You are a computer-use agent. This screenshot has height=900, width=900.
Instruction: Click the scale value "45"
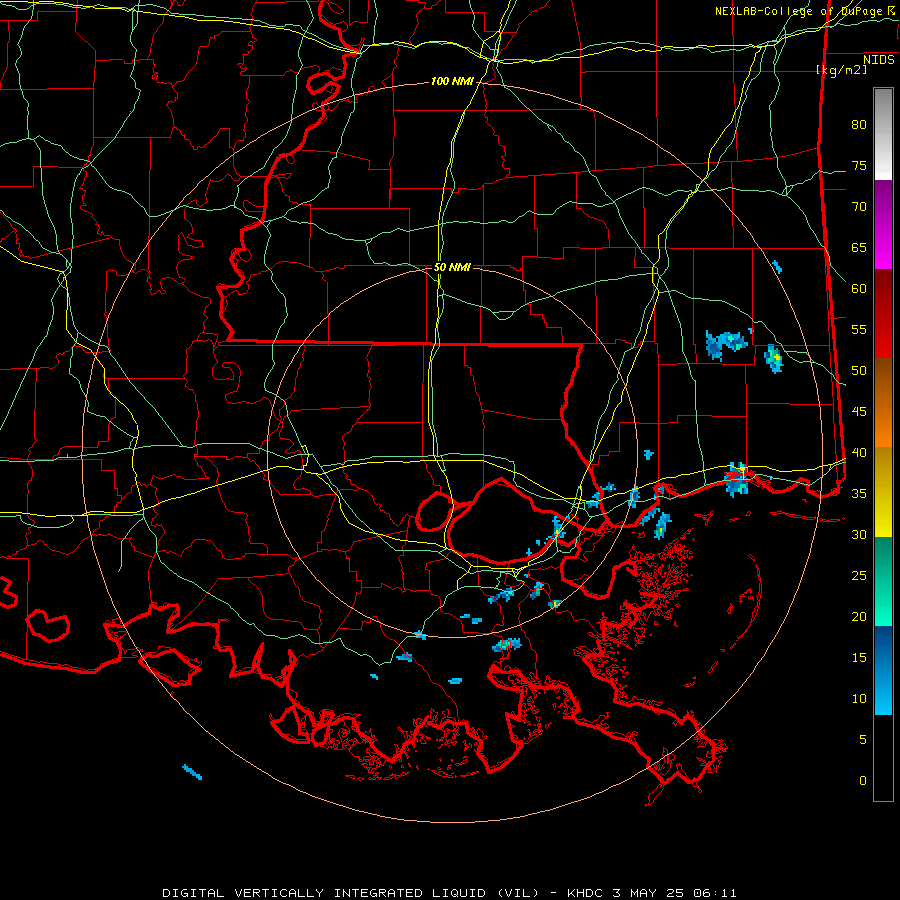(x=859, y=412)
